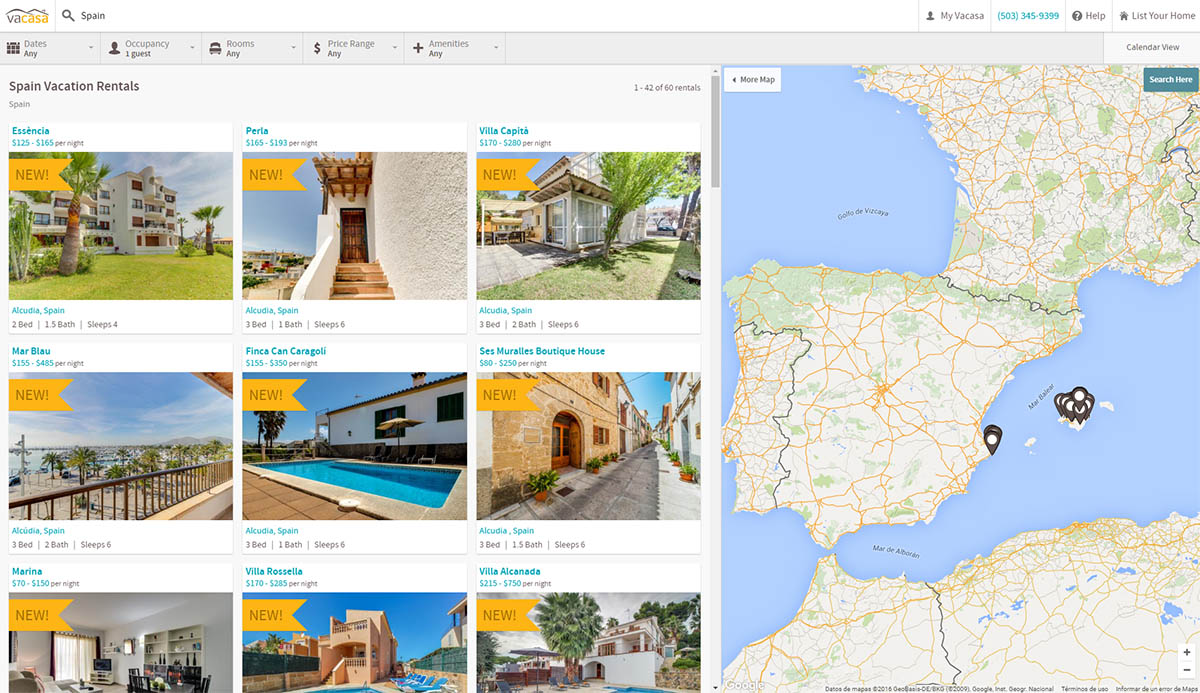Screen dimensions: 1200x693
Task: Open the Finca Can Caragoli listing title
Action: [286, 351]
